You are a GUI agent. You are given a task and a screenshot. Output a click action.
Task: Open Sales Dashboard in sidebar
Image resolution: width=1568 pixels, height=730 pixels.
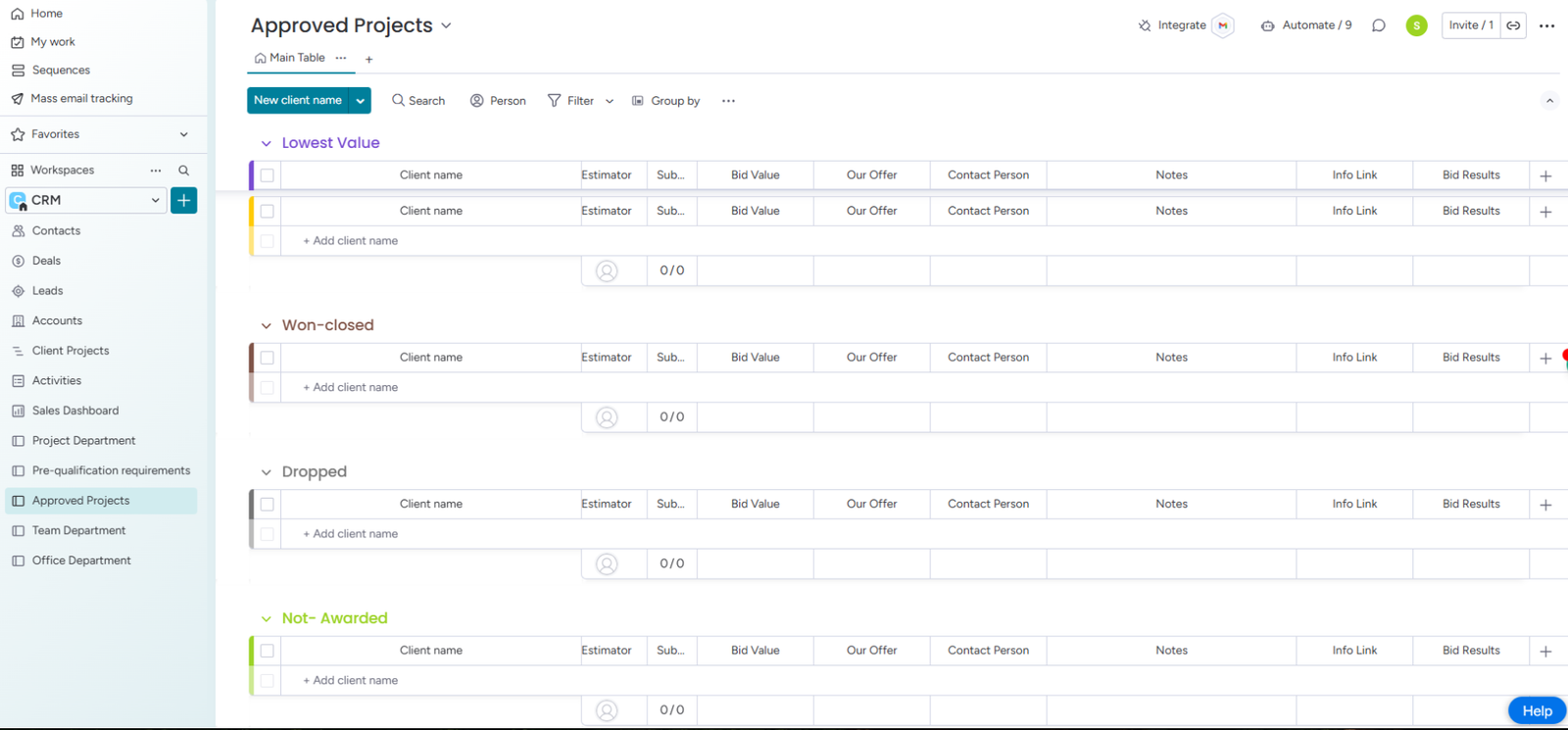coord(75,411)
